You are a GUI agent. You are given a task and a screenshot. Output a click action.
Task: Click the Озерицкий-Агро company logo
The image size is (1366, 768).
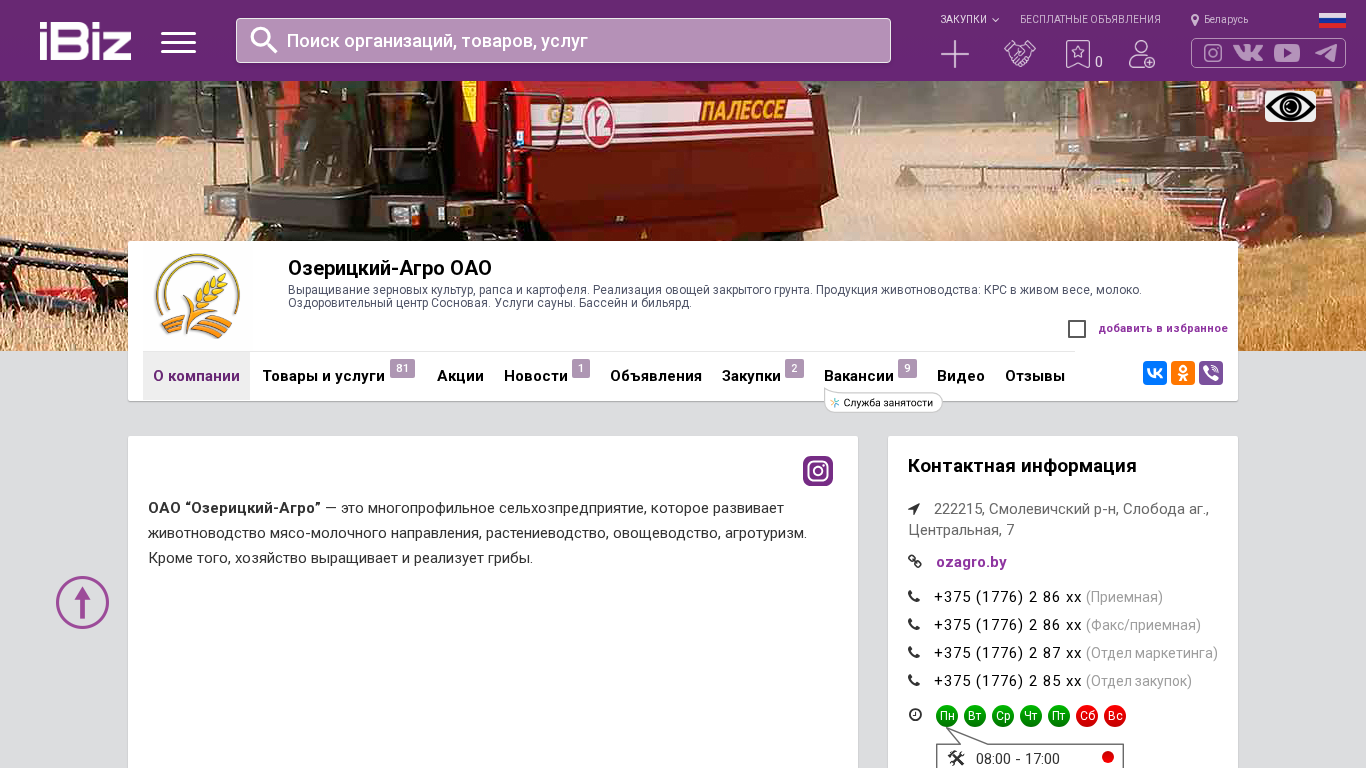click(x=197, y=296)
